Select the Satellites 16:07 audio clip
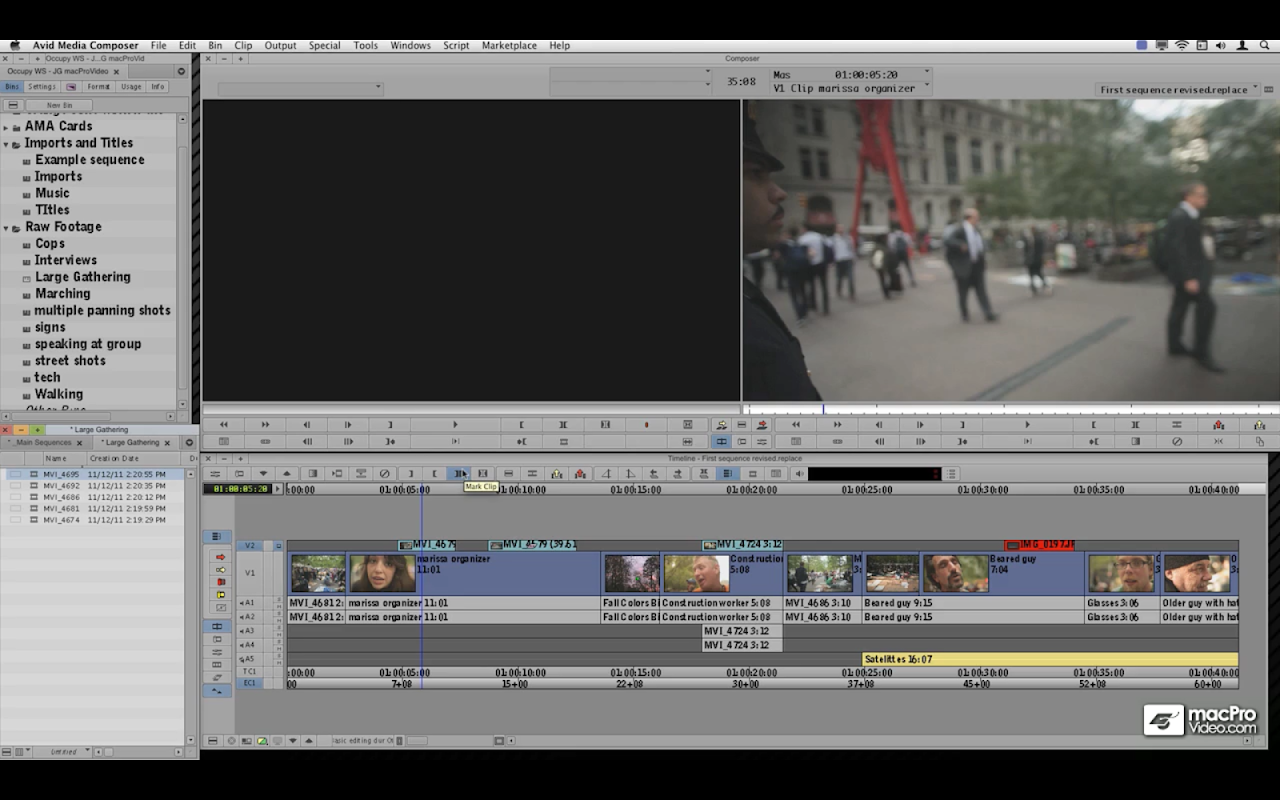The height and width of the screenshot is (800, 1280). click(x=1050, y=659)
